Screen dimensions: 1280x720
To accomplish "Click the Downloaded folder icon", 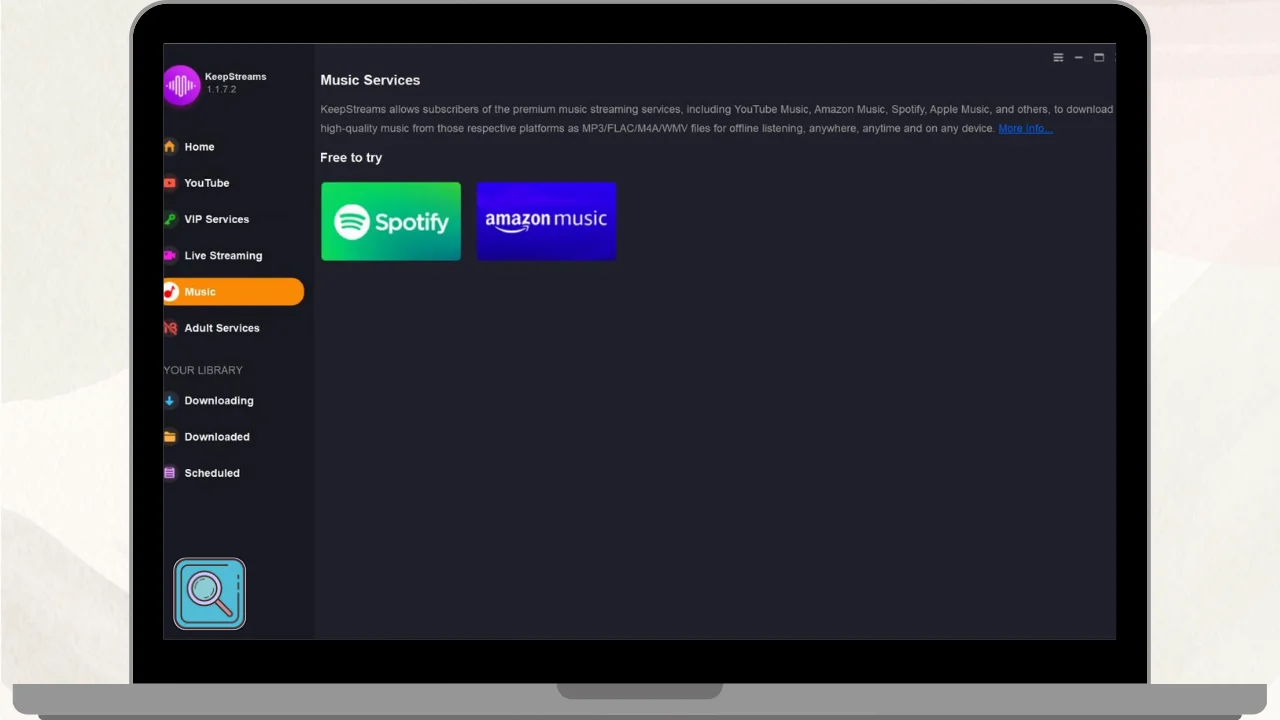I will tap(170, 437).
